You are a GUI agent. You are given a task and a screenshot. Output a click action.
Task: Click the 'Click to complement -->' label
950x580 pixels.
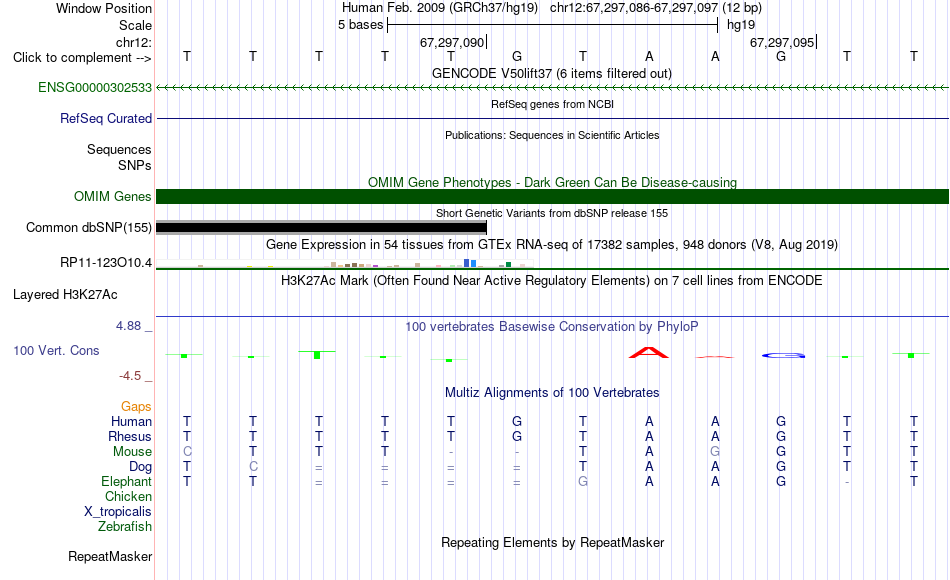[82, 58]
